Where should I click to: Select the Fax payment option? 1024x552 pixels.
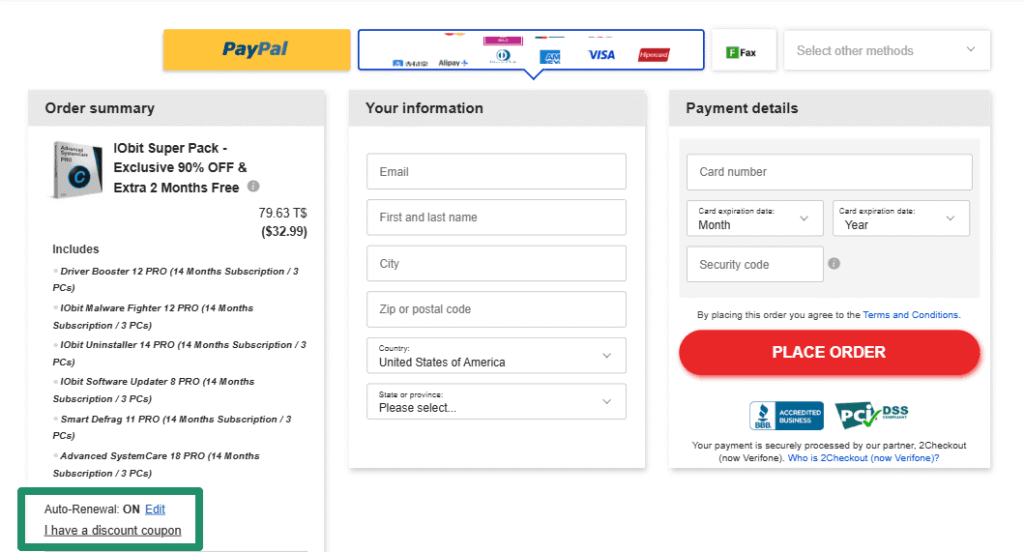point(743,51)
